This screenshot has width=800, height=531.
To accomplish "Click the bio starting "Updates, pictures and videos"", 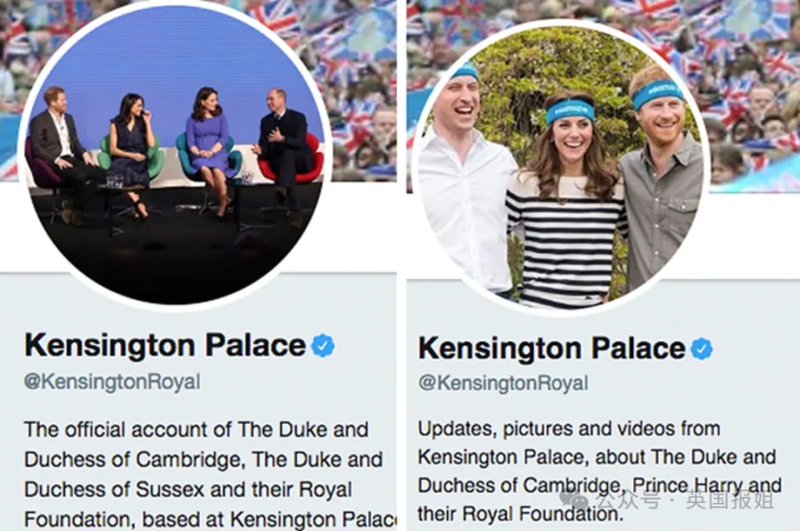I will (x=599, y=471).
